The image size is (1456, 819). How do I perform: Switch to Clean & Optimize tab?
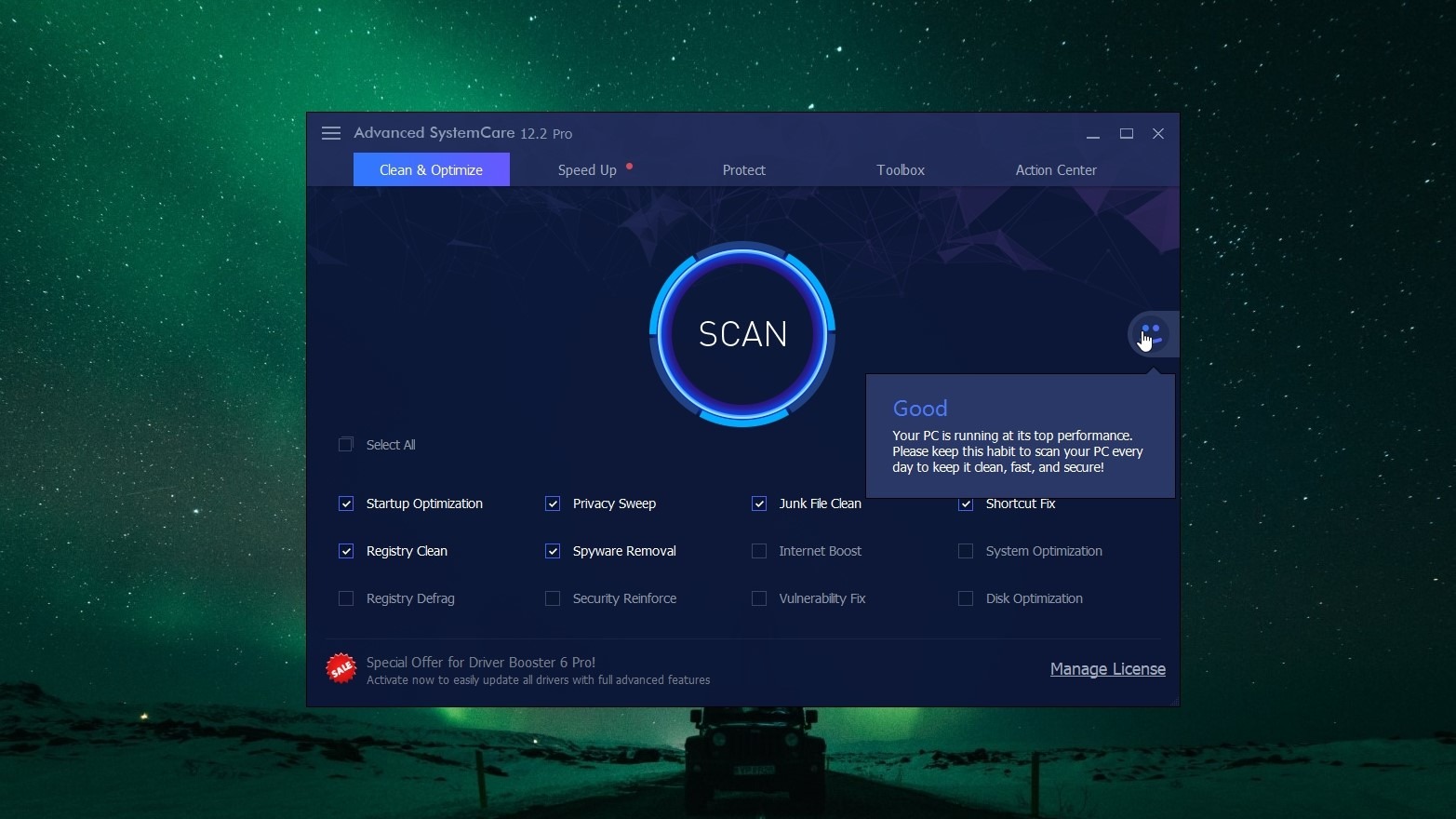coord(432,169)
